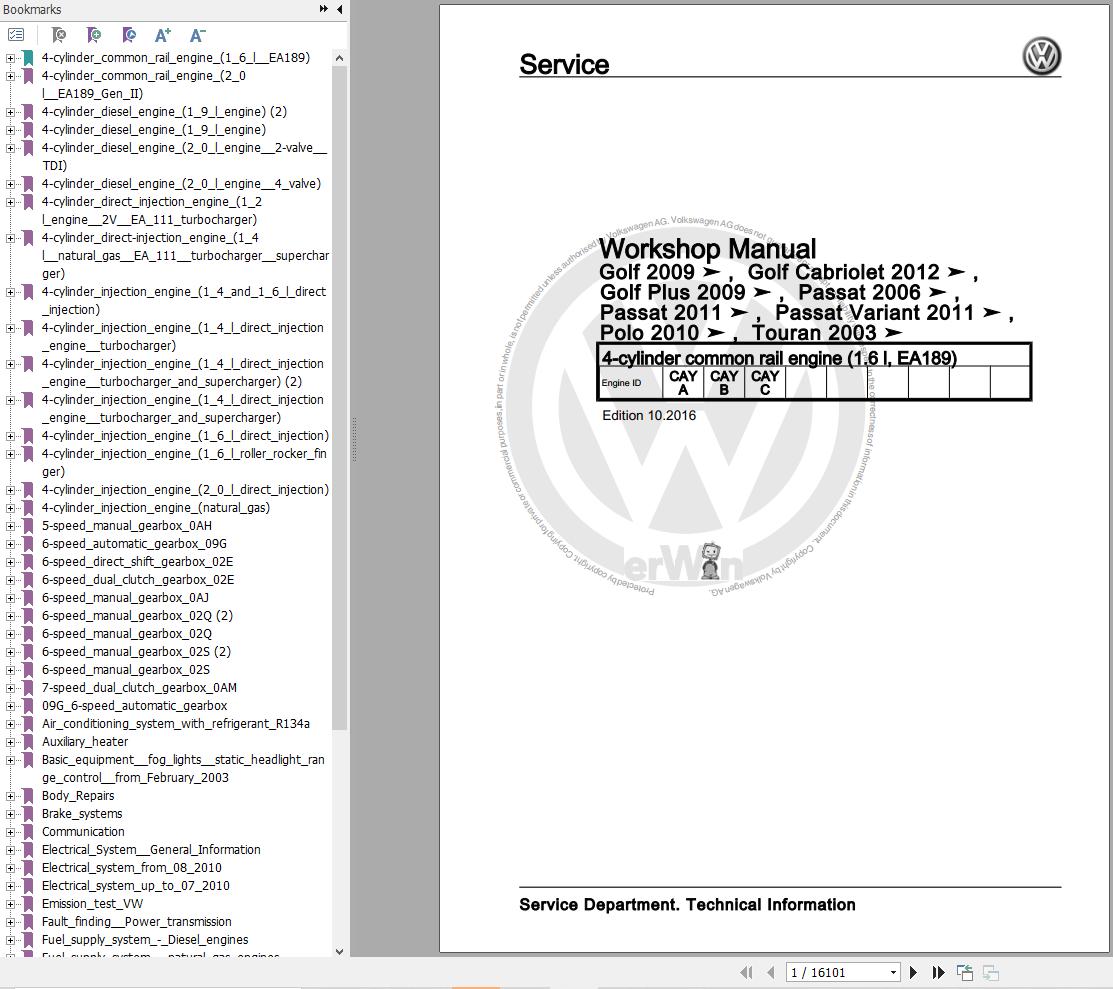This screenshot has width=1113, height=989.
Task: Click the bookmarks scrollbar down arrow
Action: pos(339,951)
